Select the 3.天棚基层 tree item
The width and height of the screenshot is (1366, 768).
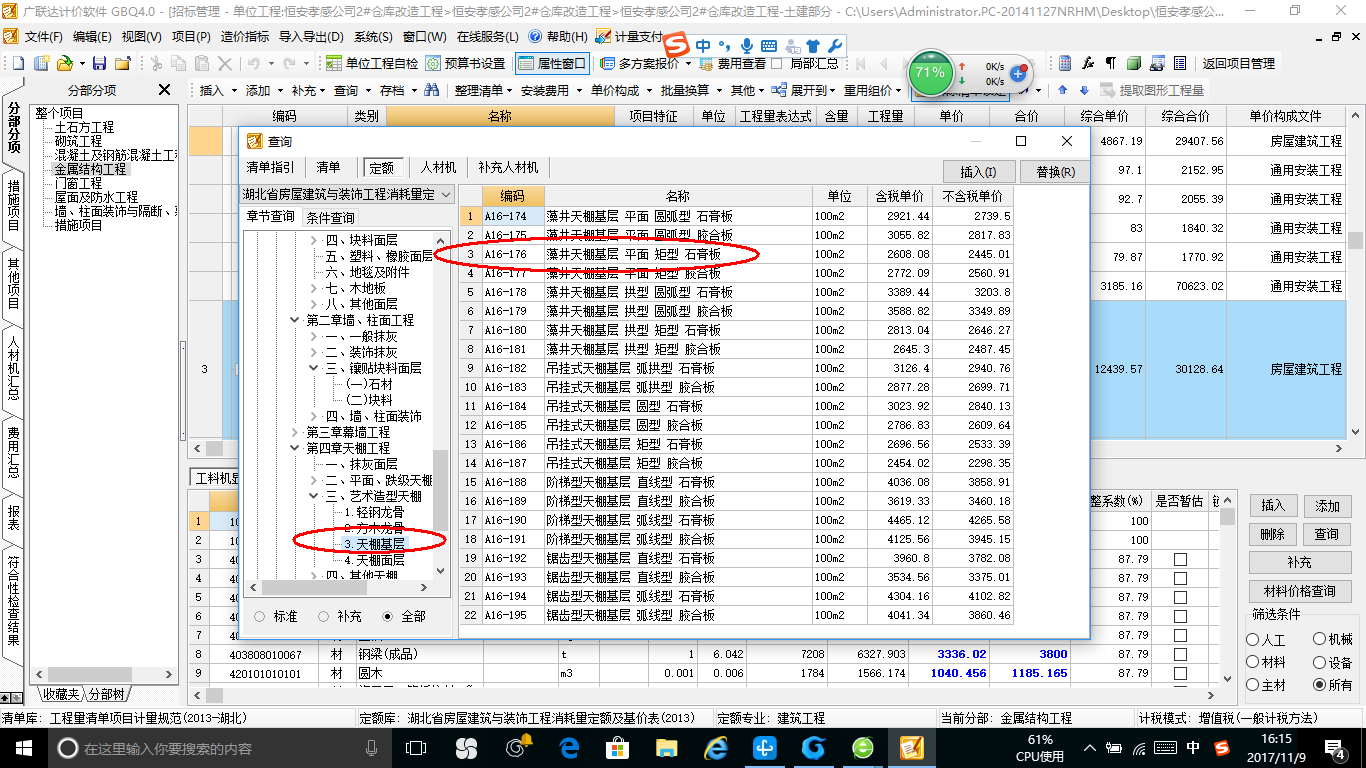(374, 544)
